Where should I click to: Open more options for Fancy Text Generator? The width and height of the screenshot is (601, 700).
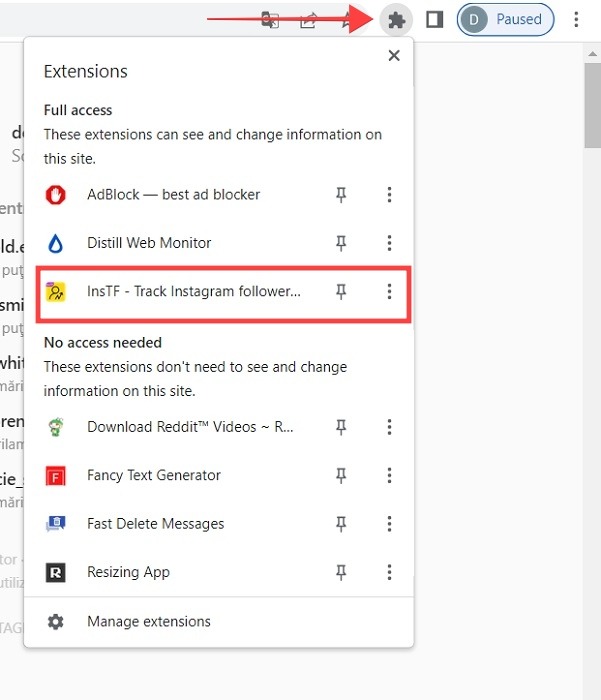[x=389, y=475]
